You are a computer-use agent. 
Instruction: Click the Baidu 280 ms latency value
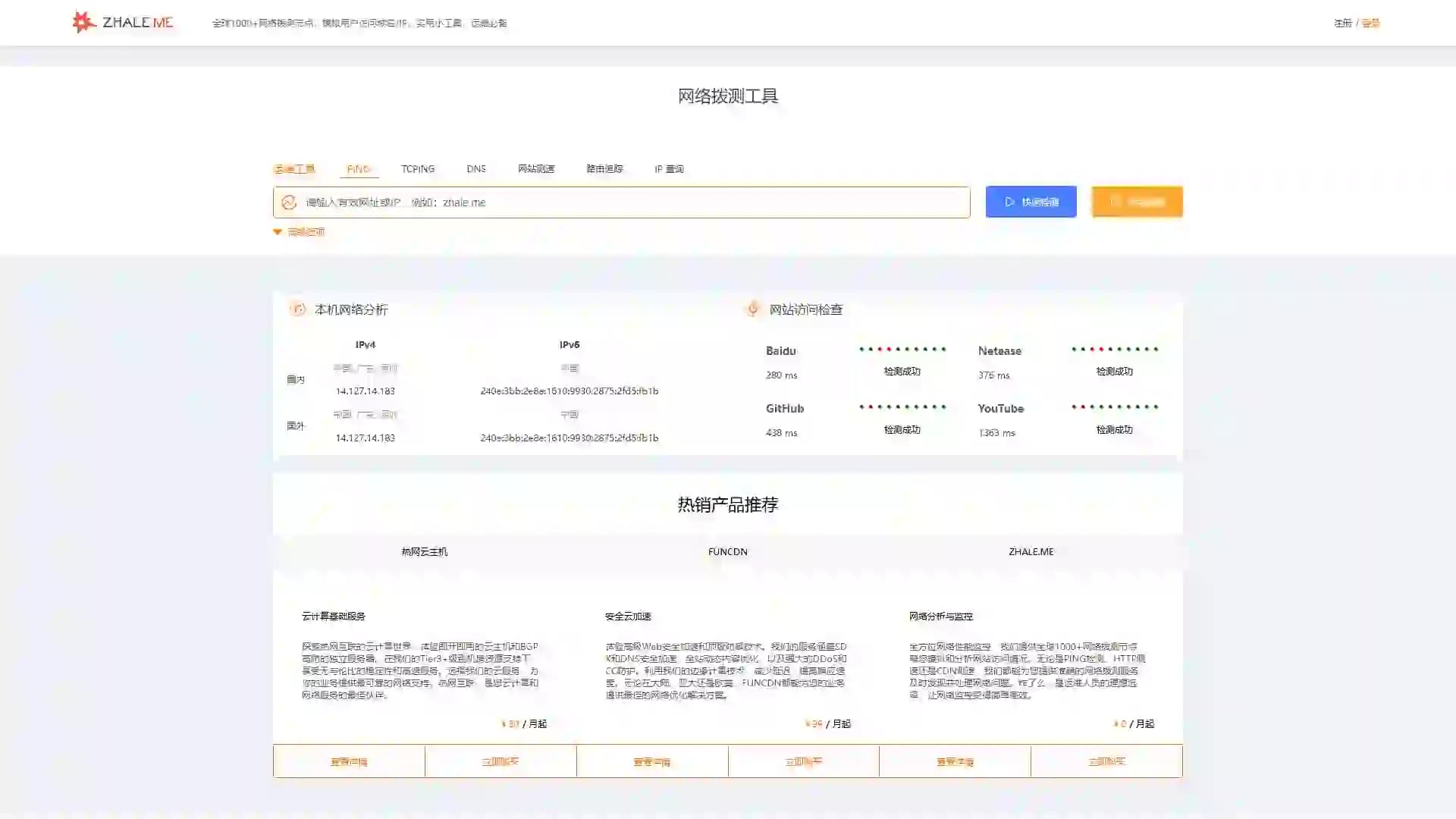click(781, 375)
